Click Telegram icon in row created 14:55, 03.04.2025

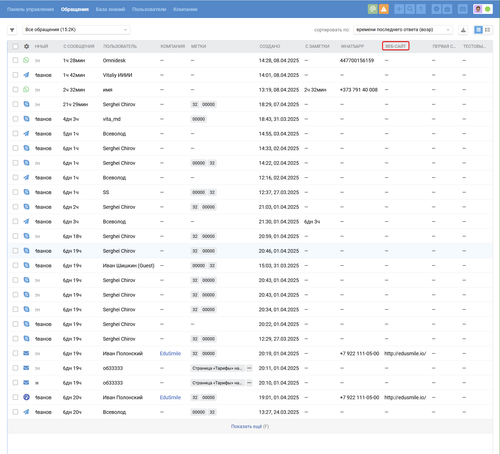(26, 134)
